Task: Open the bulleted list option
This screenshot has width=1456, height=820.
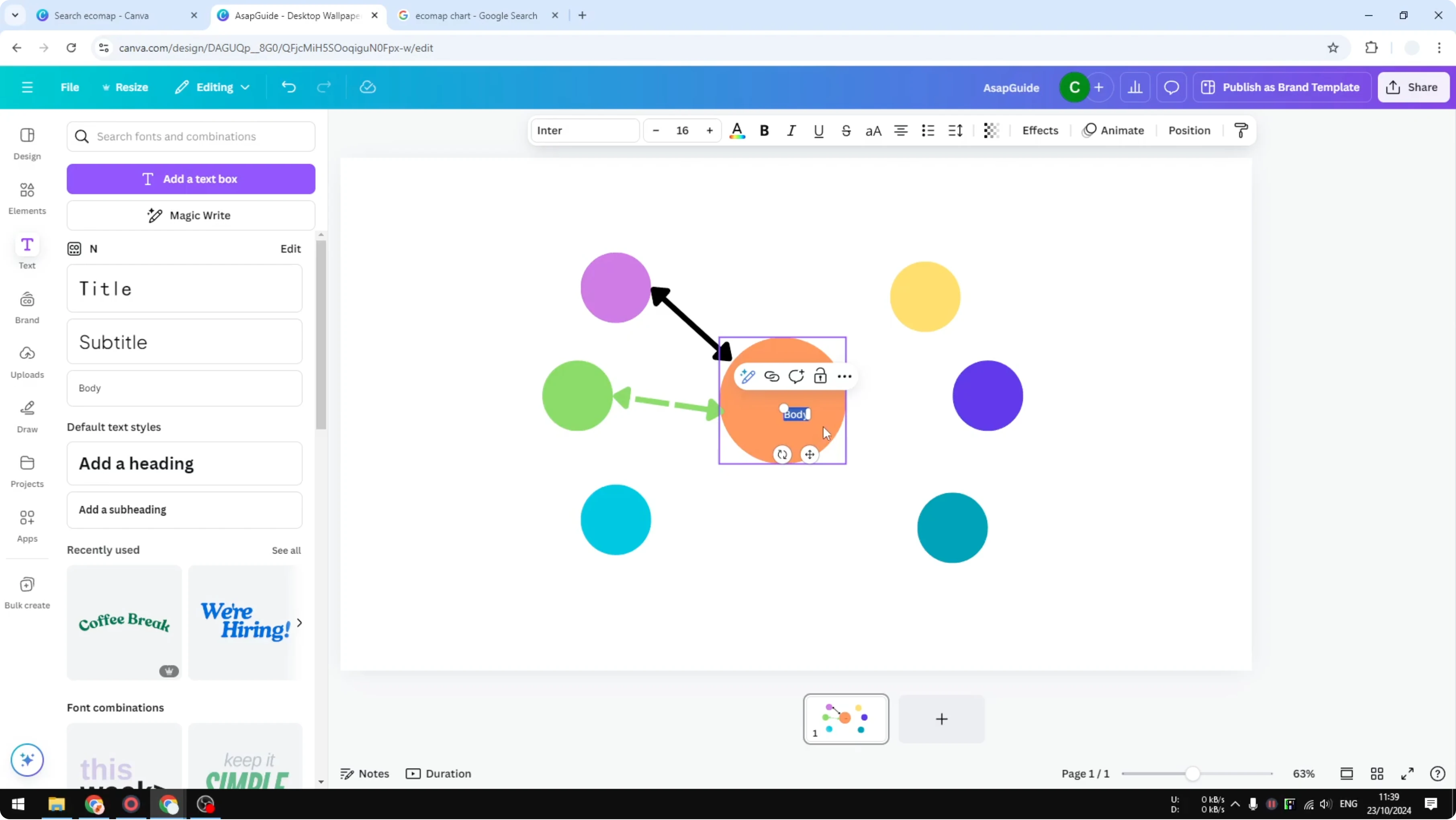Action: [928, 131]
